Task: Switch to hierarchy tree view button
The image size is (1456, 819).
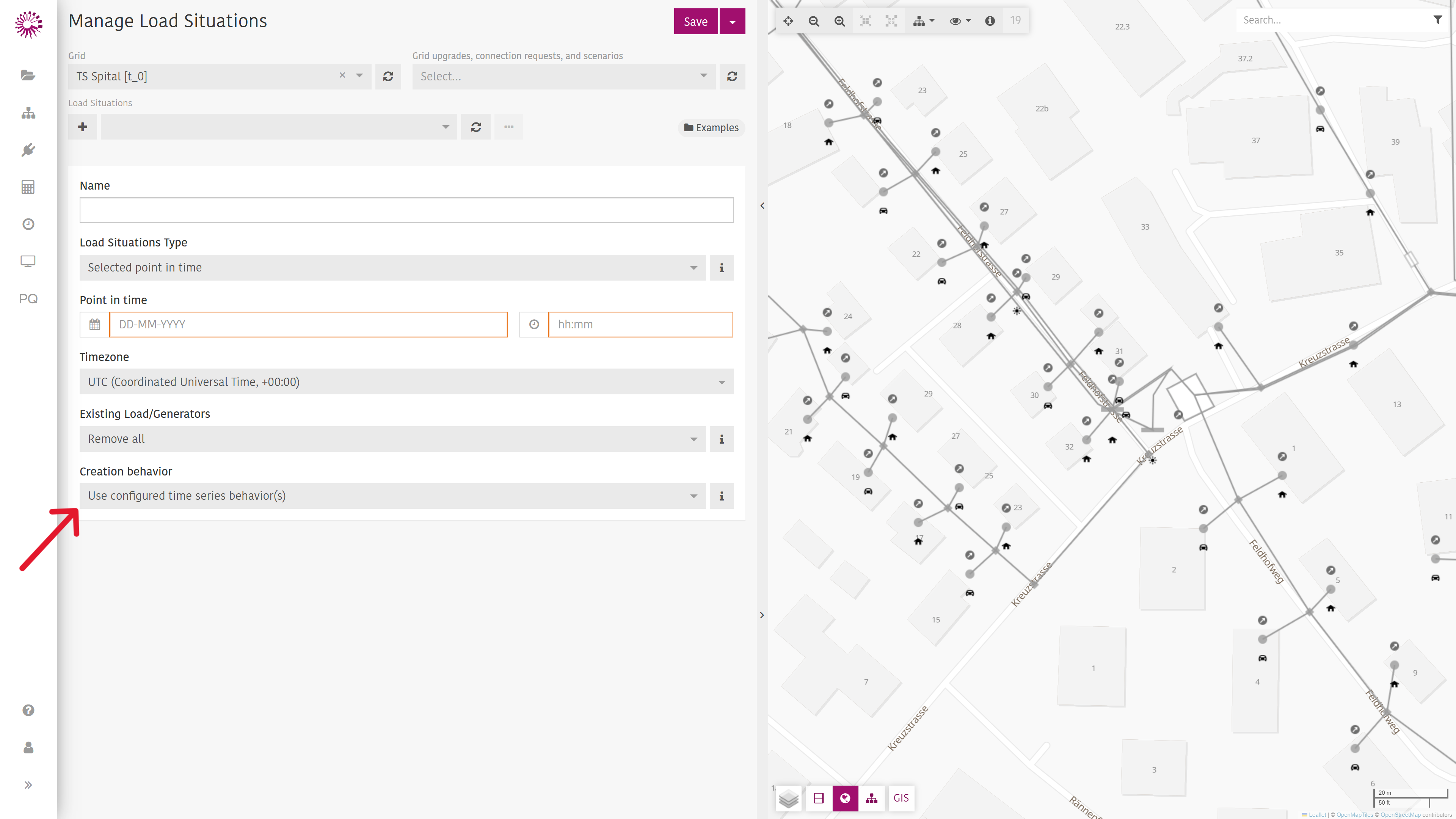Action: pyautogui.click(x=872, y=799)
